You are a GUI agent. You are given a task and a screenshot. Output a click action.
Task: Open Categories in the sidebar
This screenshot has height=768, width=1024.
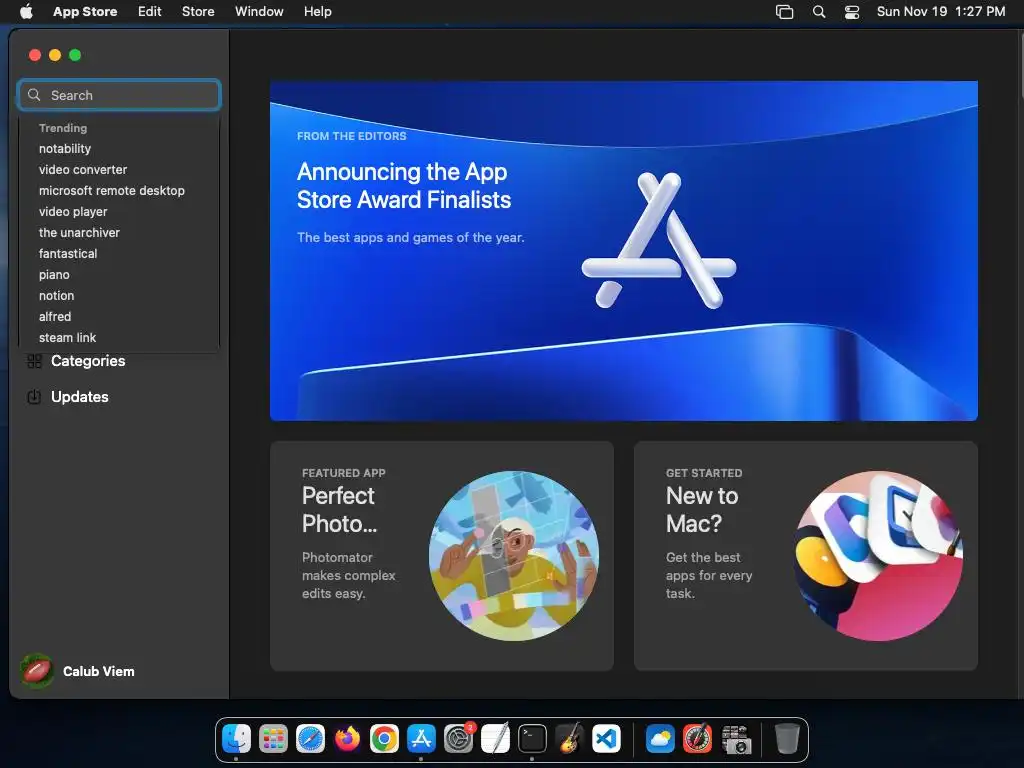(88, 361)
